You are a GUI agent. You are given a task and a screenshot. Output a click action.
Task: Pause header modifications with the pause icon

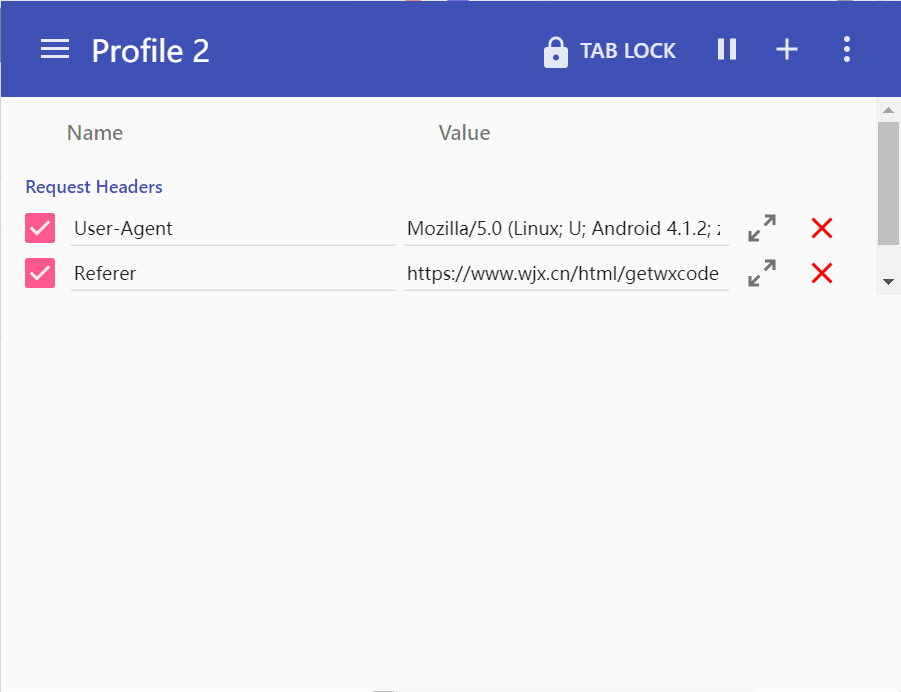coord(727,49)
